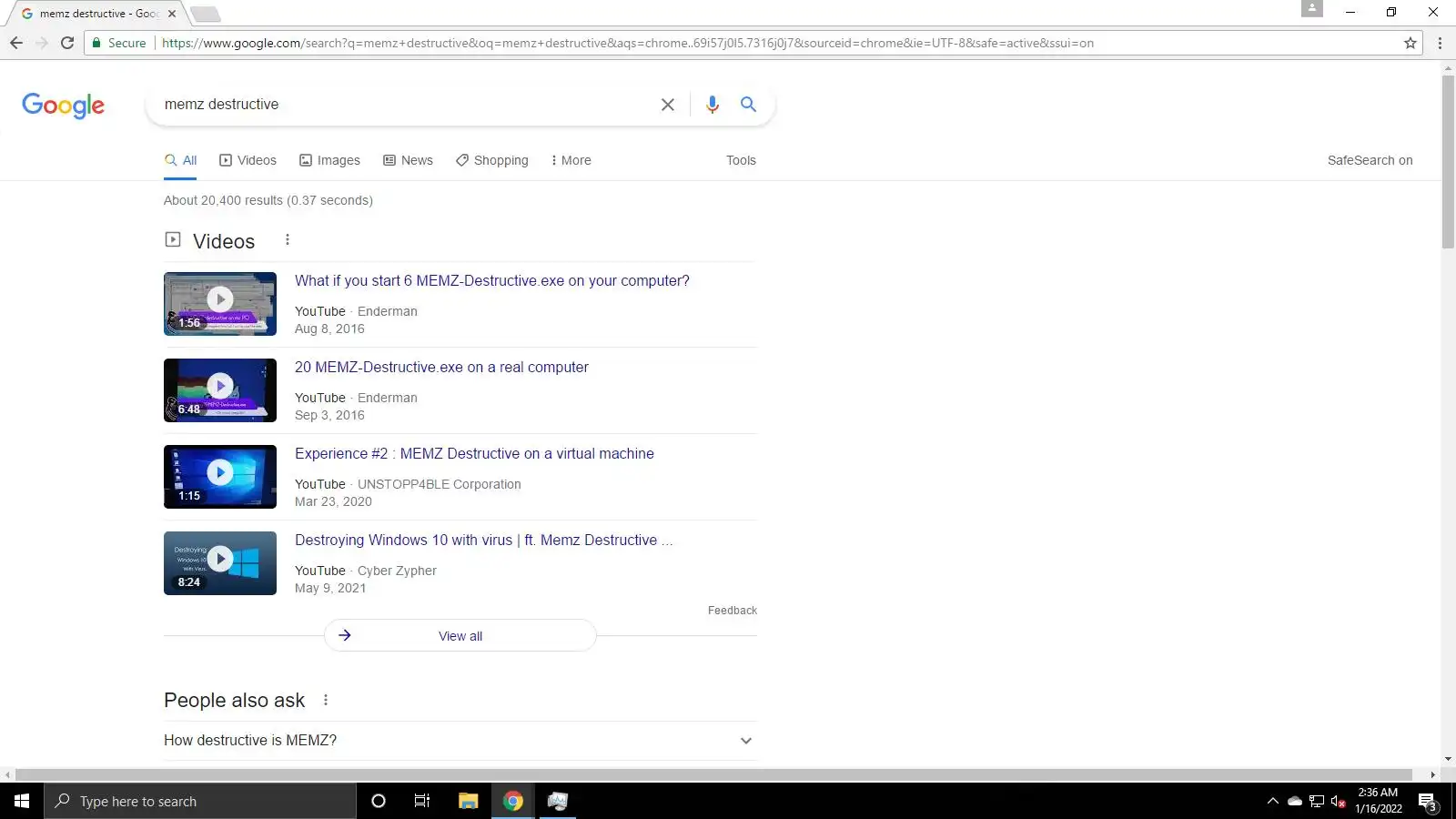Open the pinned app next to Chrome on taskbar

[x=557, y=801]
